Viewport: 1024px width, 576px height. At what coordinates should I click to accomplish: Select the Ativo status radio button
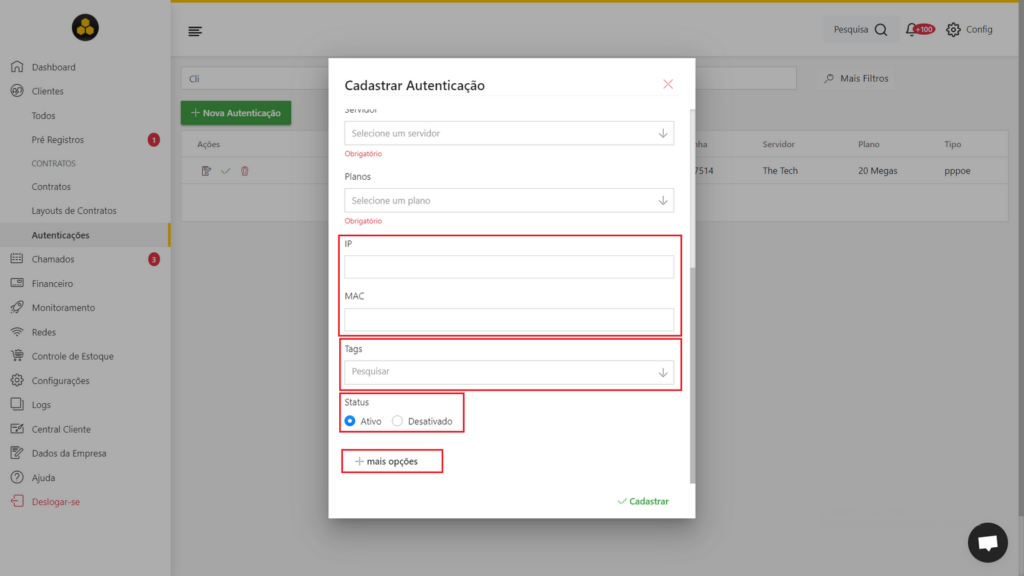point(350,421)
